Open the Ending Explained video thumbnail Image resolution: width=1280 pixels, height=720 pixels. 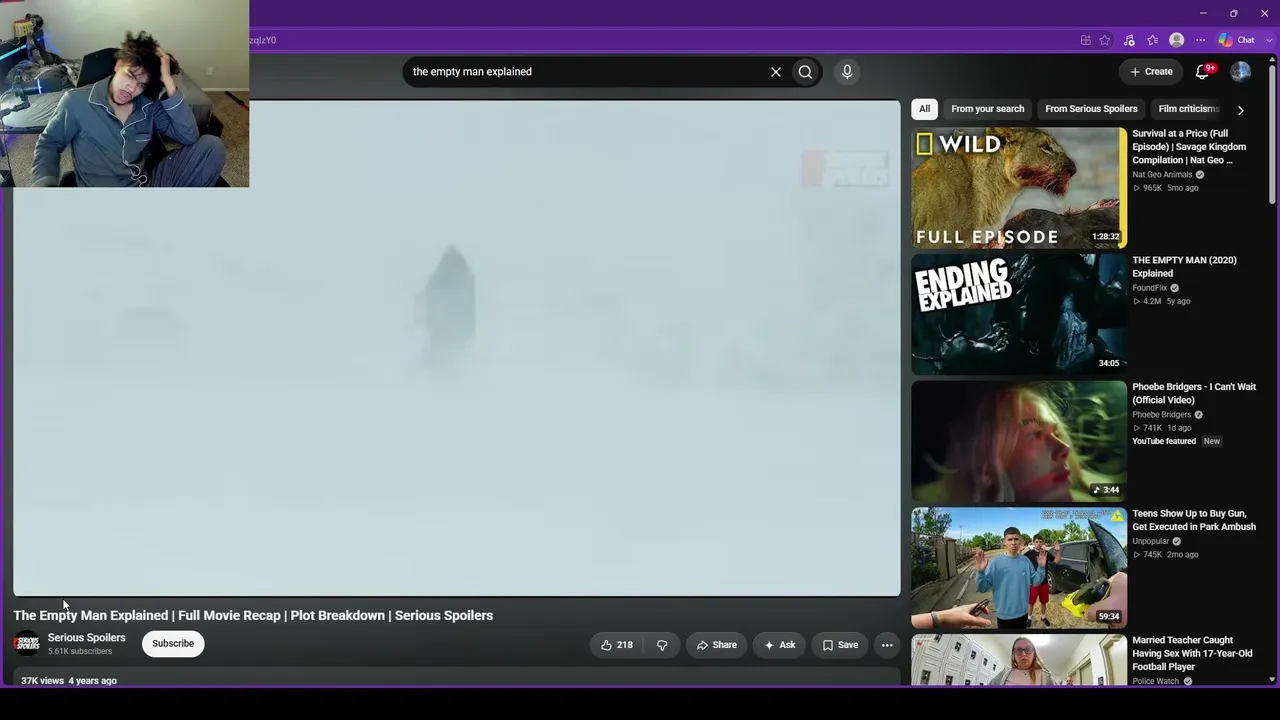pyautogui.click(x=1018, y=314)
